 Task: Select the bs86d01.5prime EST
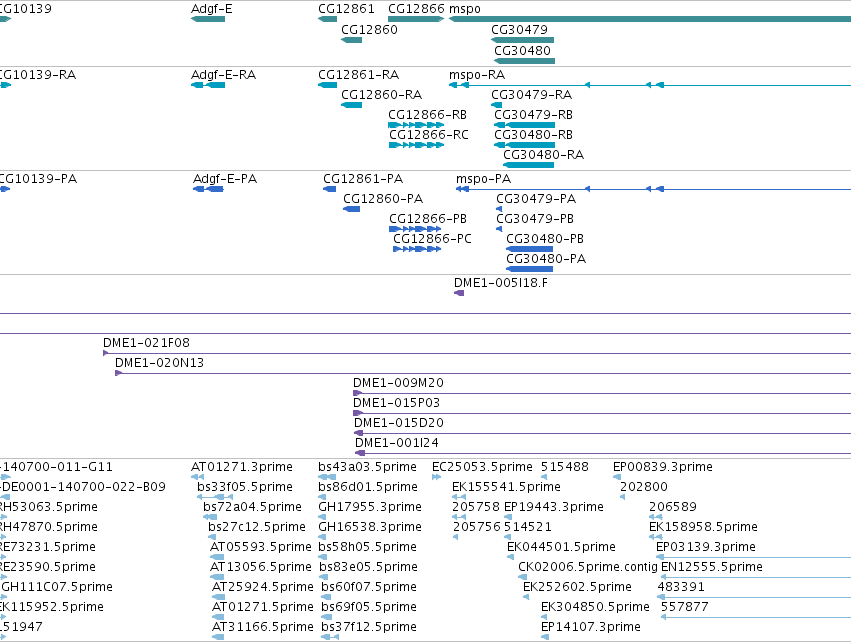point(322,498)
